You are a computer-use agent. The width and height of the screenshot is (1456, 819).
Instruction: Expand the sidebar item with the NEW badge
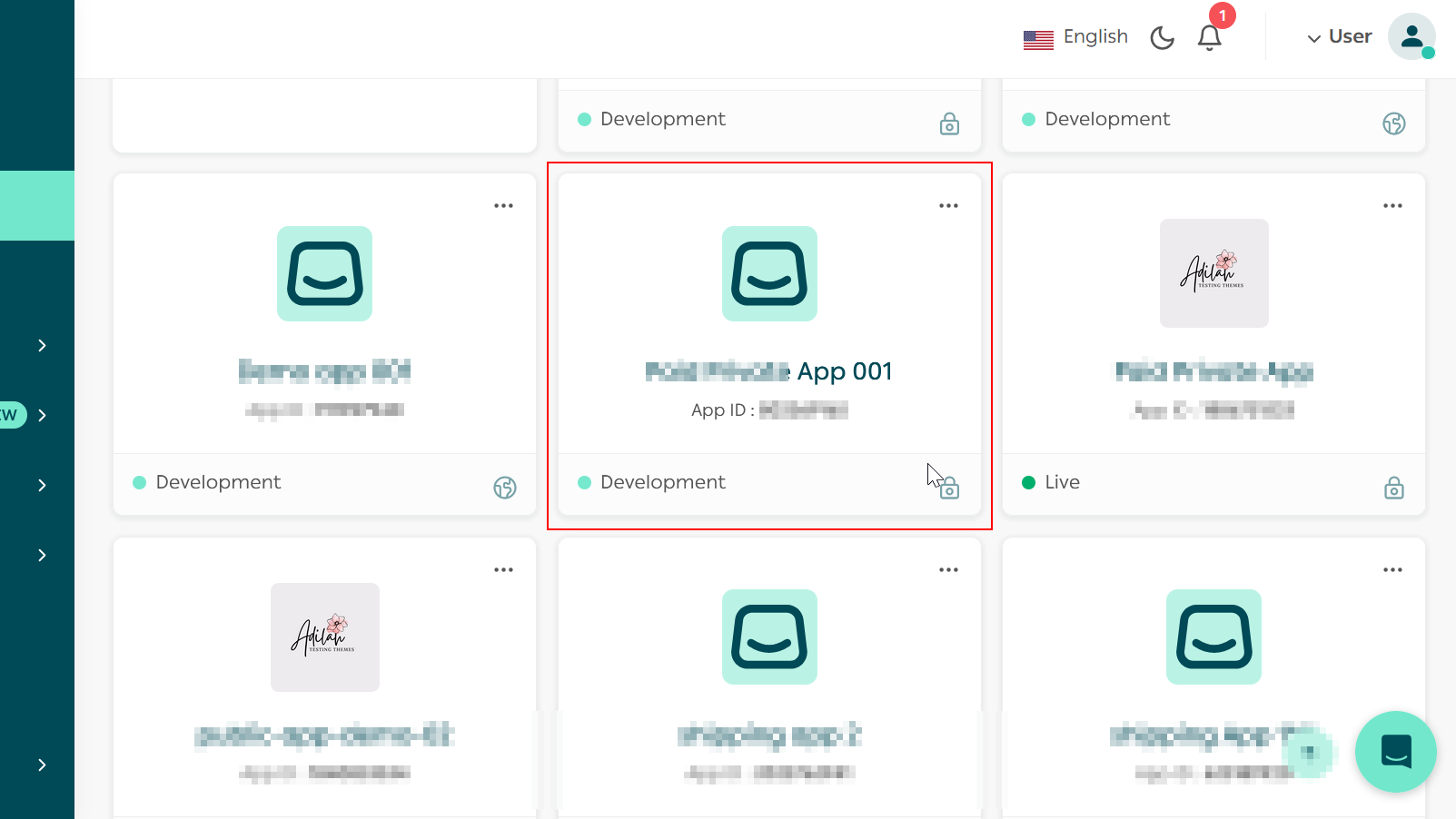click(40, 415)
